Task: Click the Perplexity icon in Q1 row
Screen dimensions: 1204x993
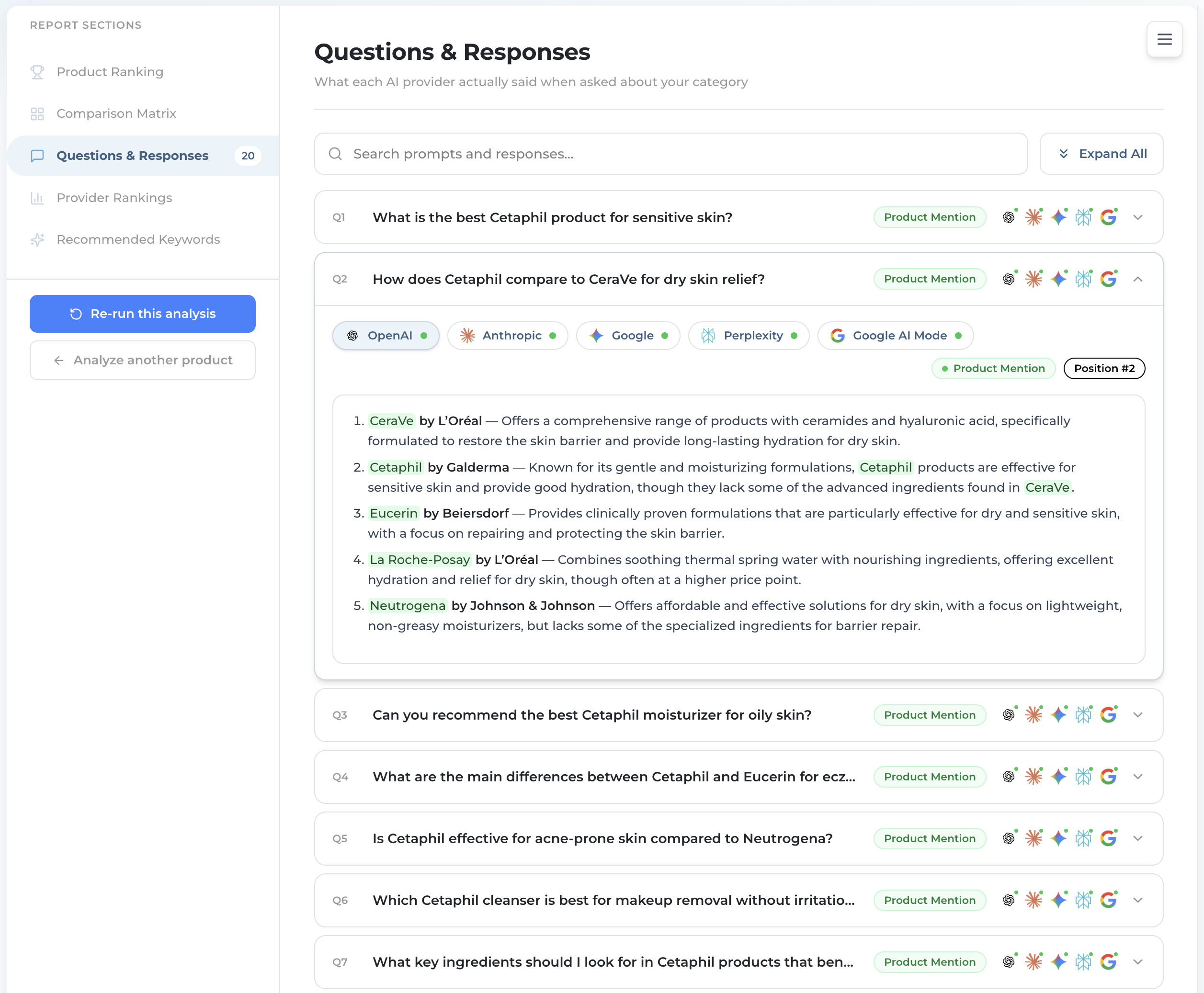Action: click(x=1083, y=217)
